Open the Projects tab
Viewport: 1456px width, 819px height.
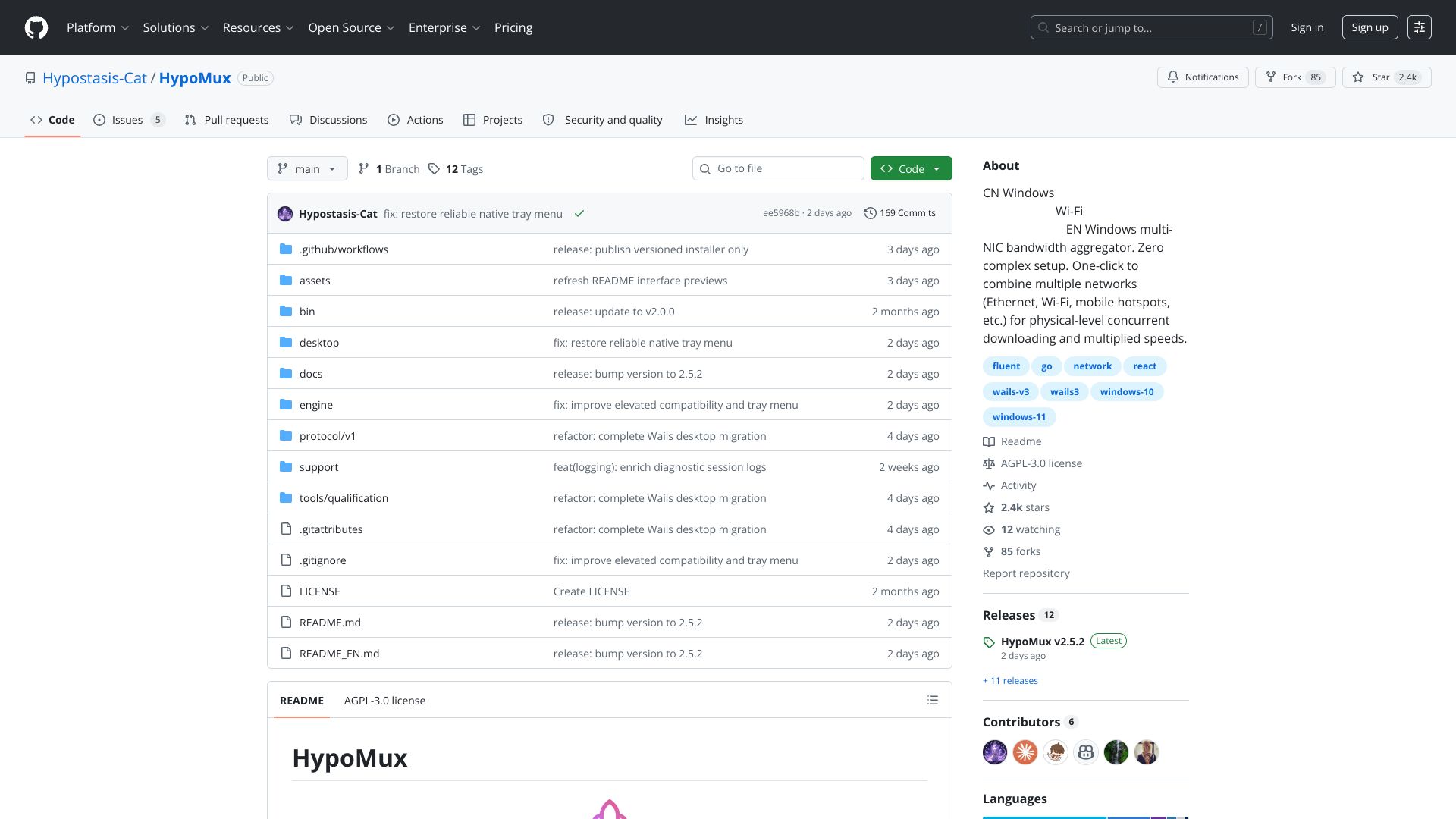pyautogui.click(x=493, y=120)
